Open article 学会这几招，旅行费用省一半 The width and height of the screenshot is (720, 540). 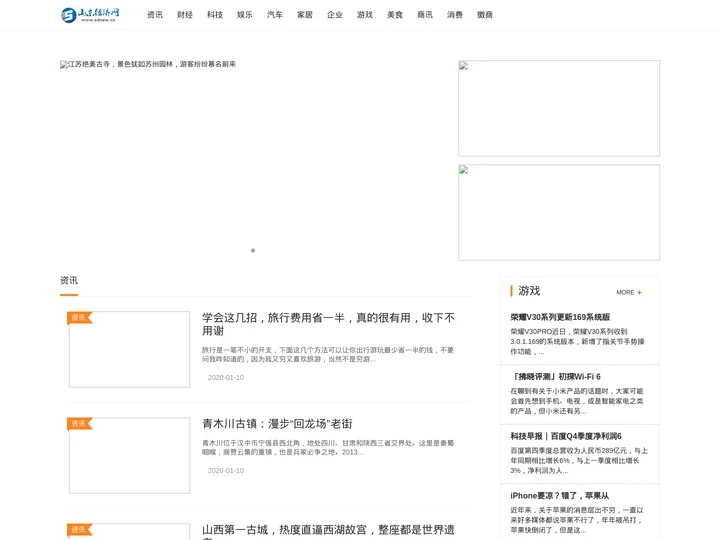tap(328, 324)
